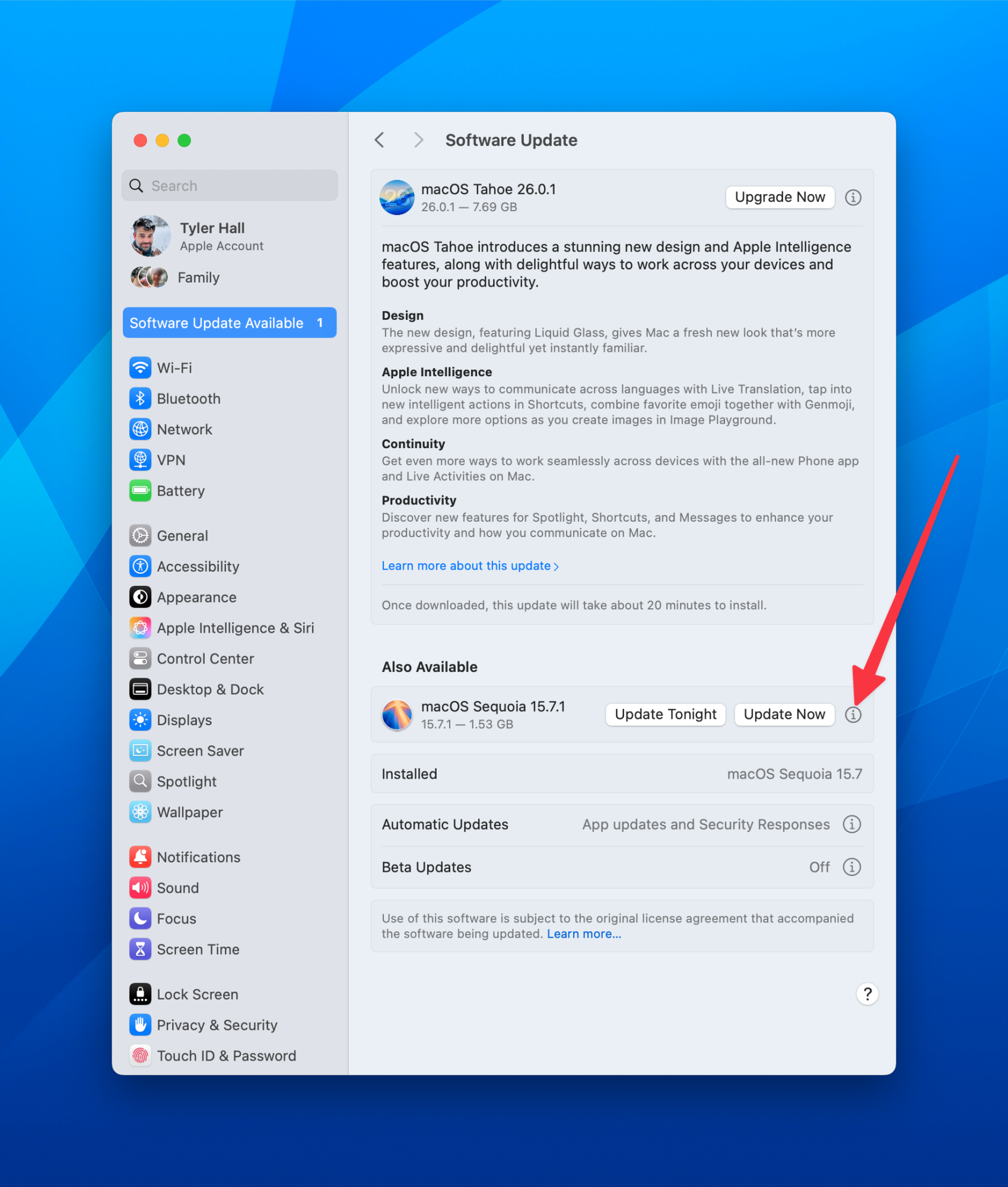Go back using the left chevron
This screenshot has width=1008, height=1187.
(x=380, y=140)
